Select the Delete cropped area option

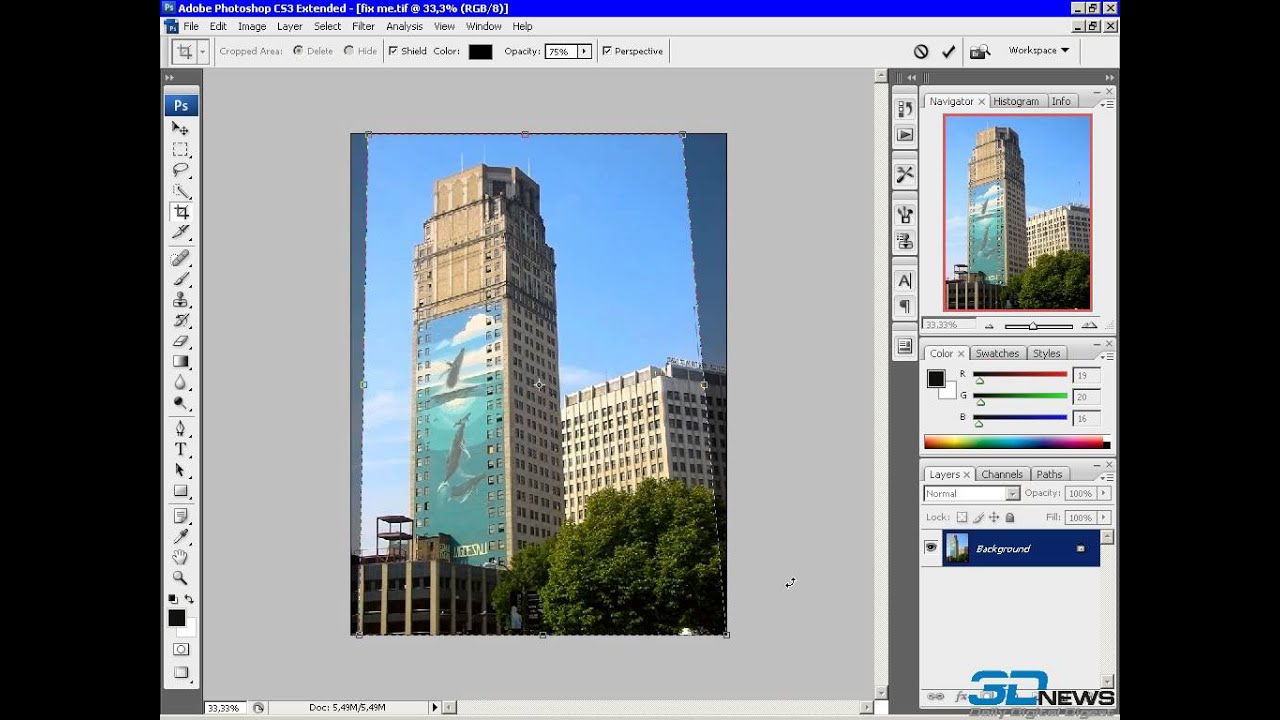[298, 51]
